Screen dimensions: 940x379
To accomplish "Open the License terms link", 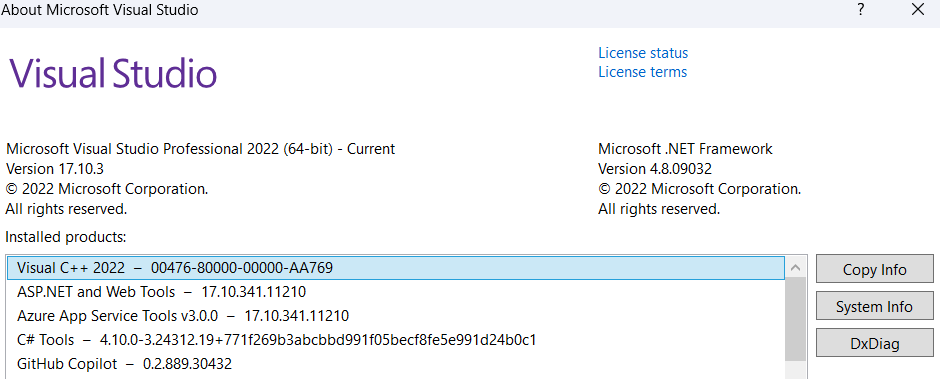I will coord(642,72).
